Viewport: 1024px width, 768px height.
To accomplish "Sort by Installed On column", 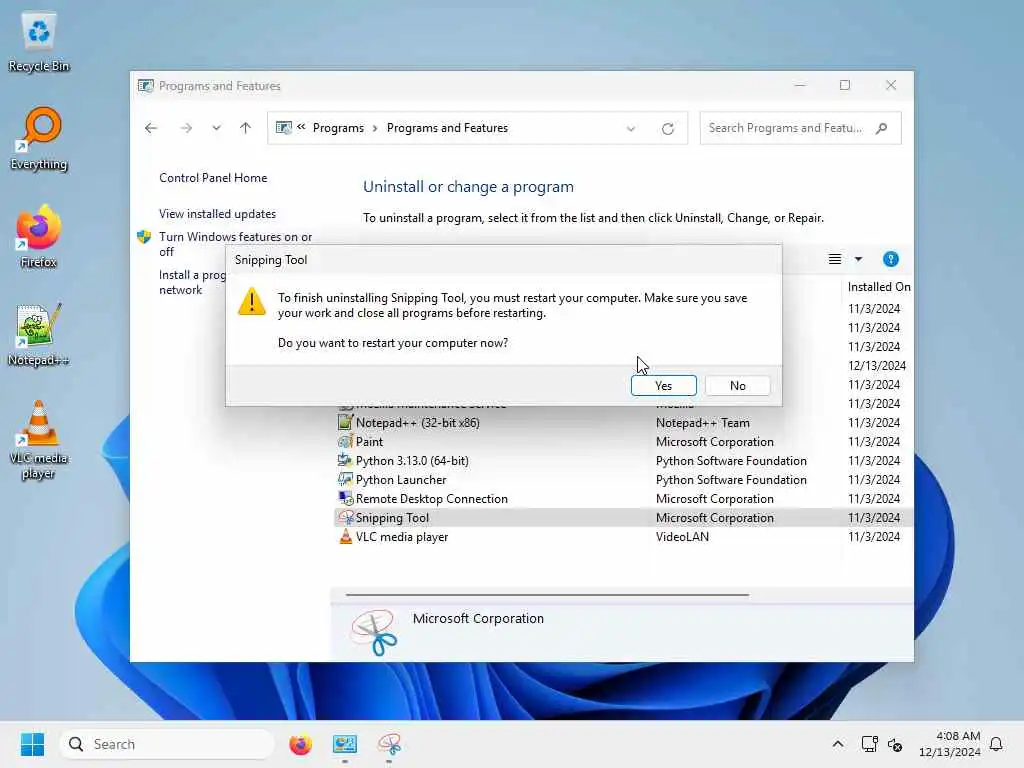I will pyautogui.click(x=878, y=287).
